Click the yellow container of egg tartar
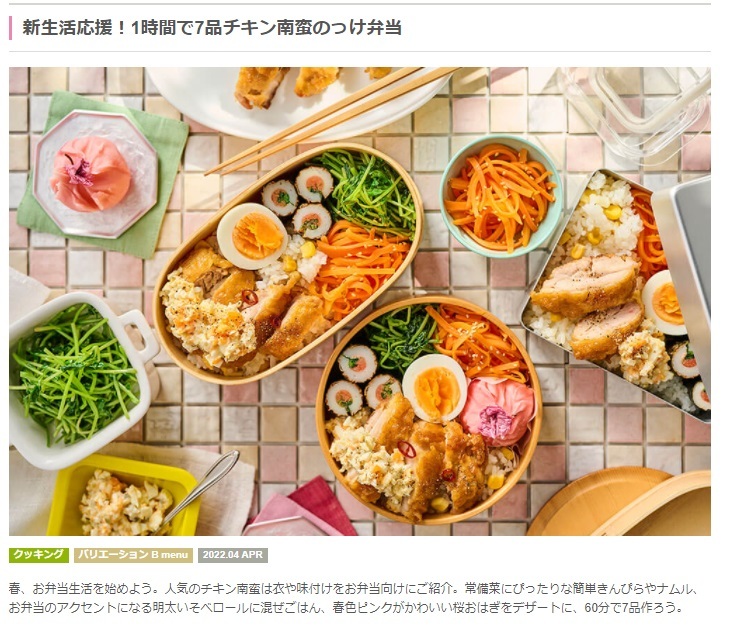 point(122,497)
